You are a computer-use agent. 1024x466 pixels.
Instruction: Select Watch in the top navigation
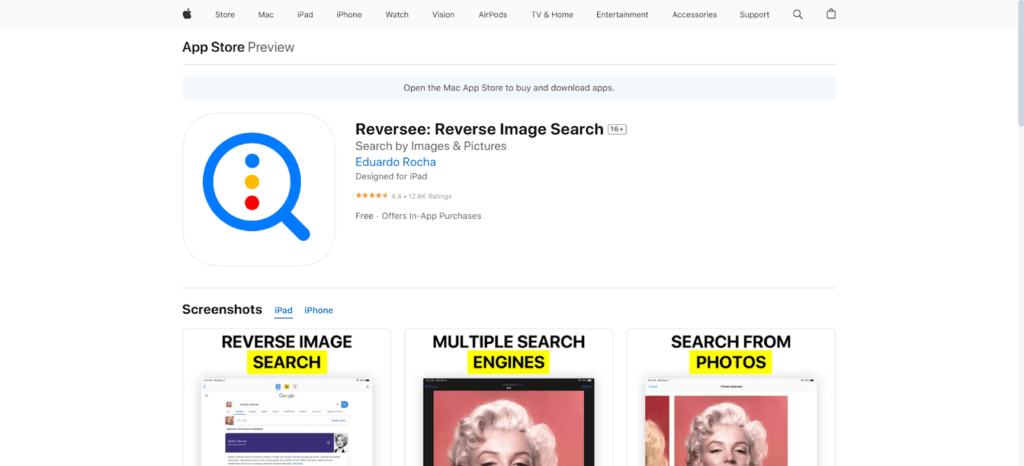(x=397, y=15)
